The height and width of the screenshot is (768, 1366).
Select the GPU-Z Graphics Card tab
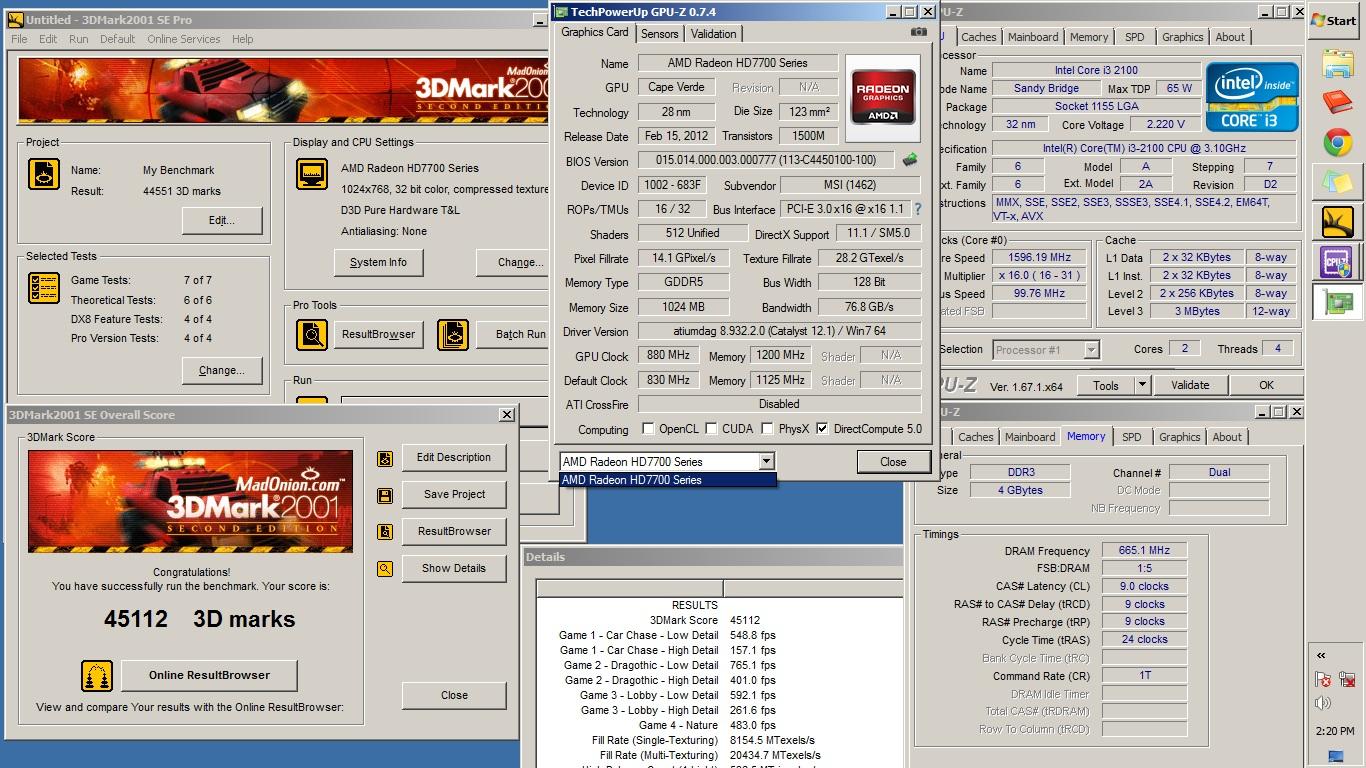click(x=595, y=32)
